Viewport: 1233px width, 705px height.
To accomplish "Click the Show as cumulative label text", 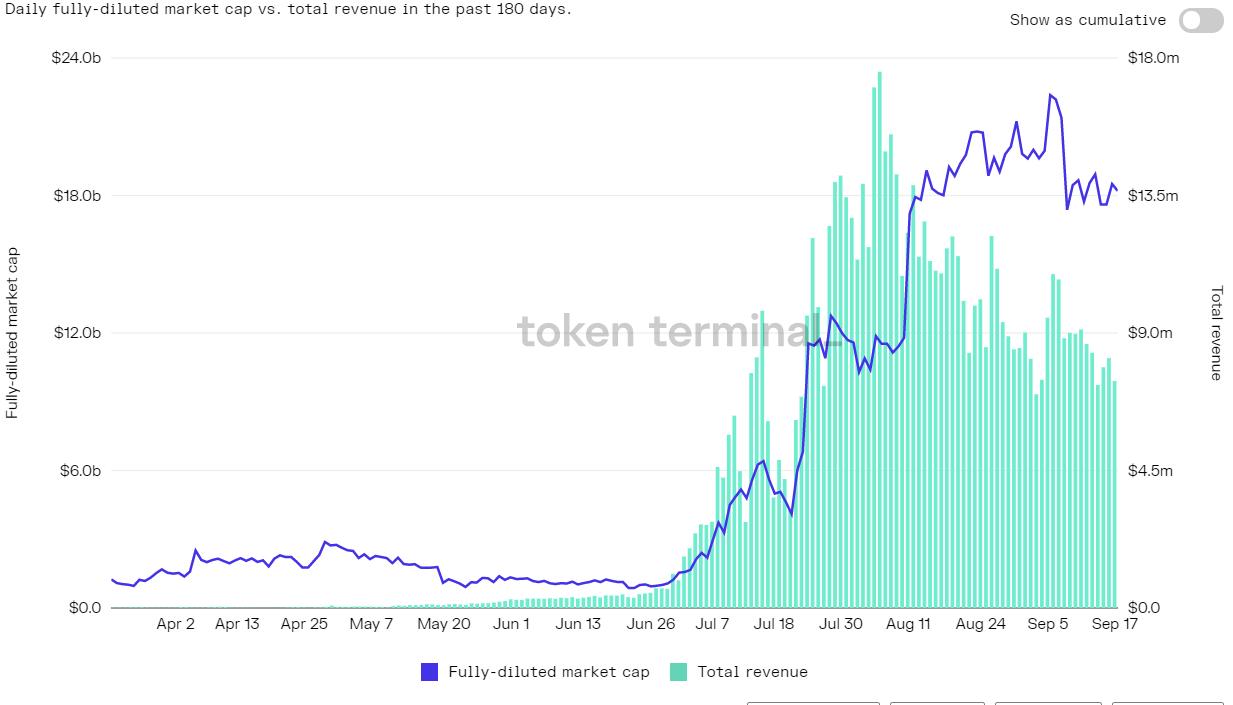I will point(1087,20).
